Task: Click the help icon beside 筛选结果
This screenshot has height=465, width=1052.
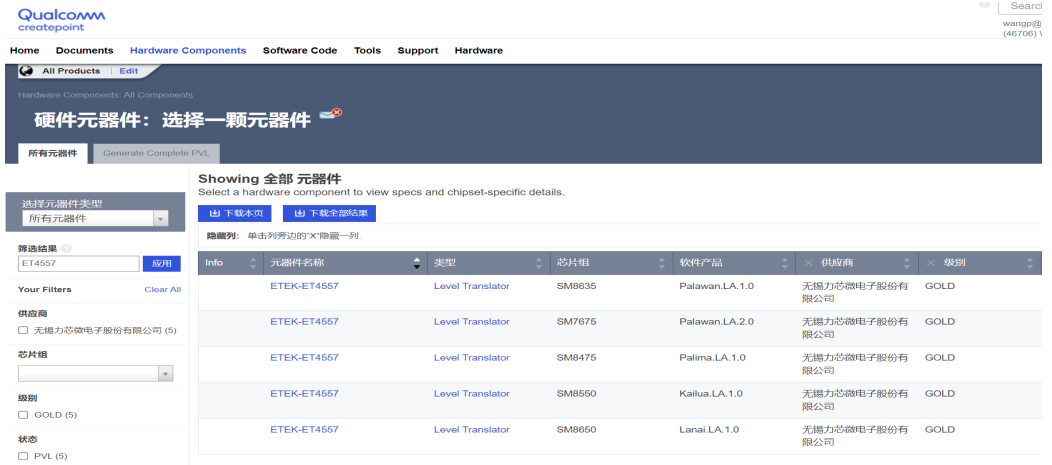Action: [66, 248]
